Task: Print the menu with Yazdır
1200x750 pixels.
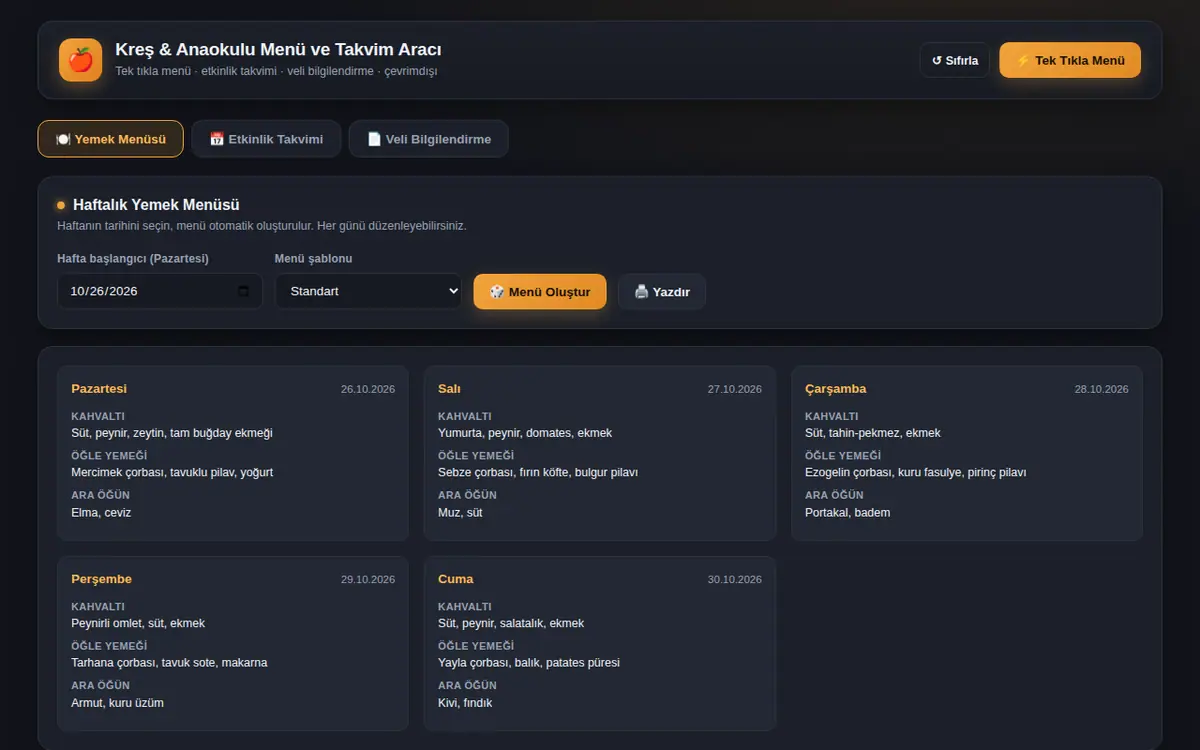Action: [662, 292]
